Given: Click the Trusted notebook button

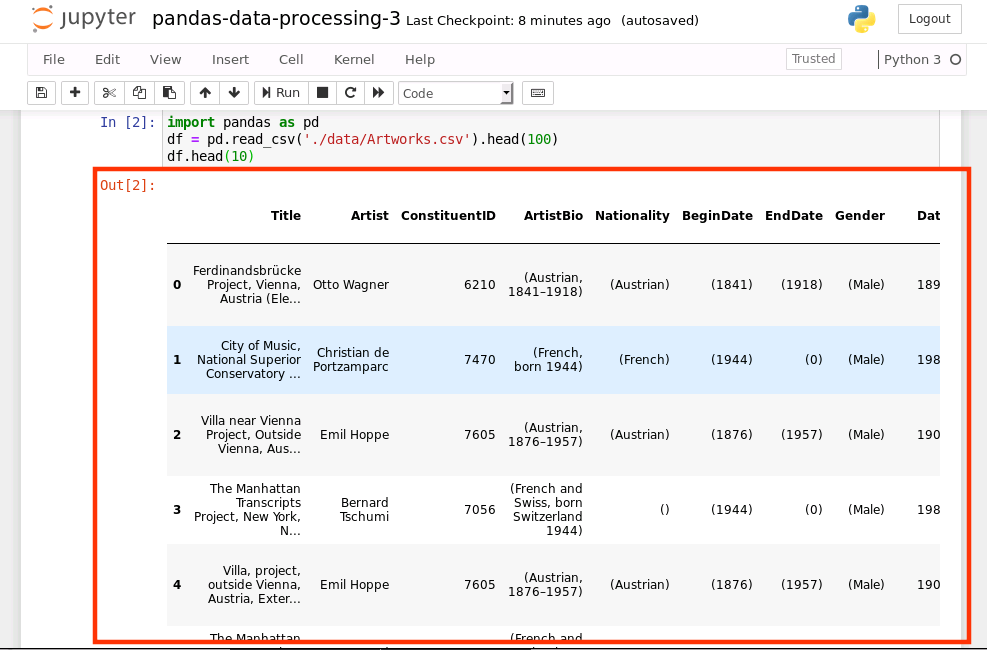Looking at the screenshot, I should click(813, 59).
